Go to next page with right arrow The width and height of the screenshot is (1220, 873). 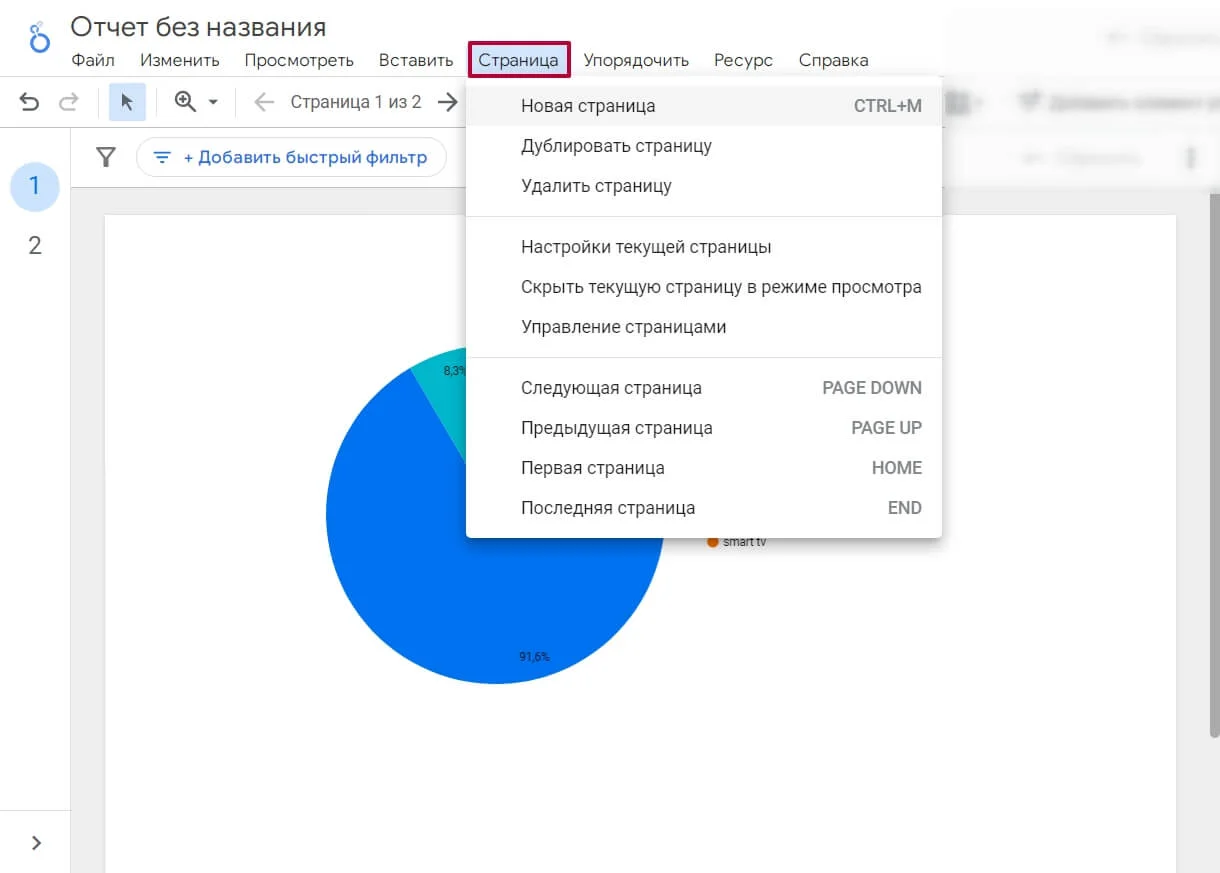(x=447, y=102)
